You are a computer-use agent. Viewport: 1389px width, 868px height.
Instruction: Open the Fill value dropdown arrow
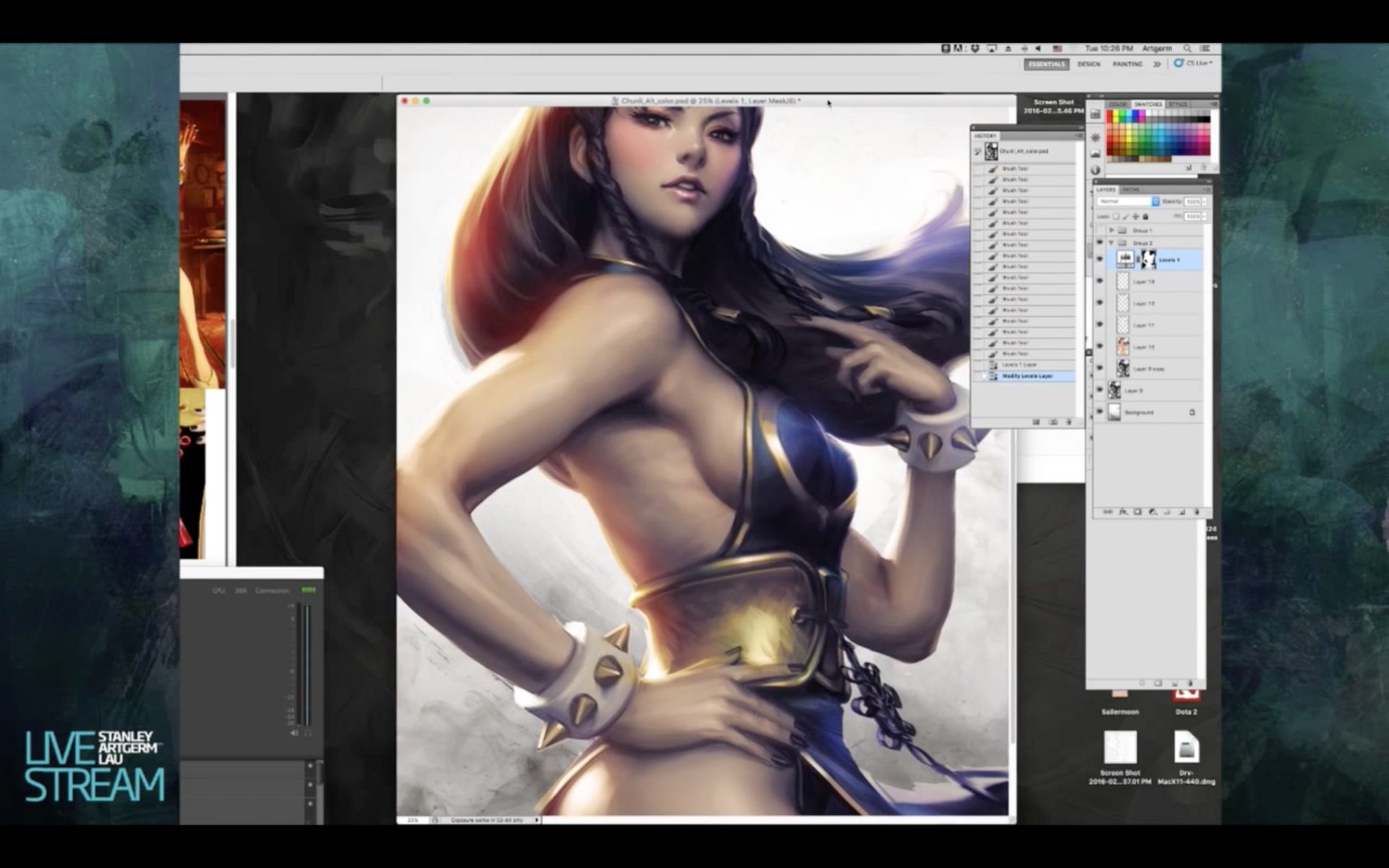pyautogui.click(x=1205, y=216)
